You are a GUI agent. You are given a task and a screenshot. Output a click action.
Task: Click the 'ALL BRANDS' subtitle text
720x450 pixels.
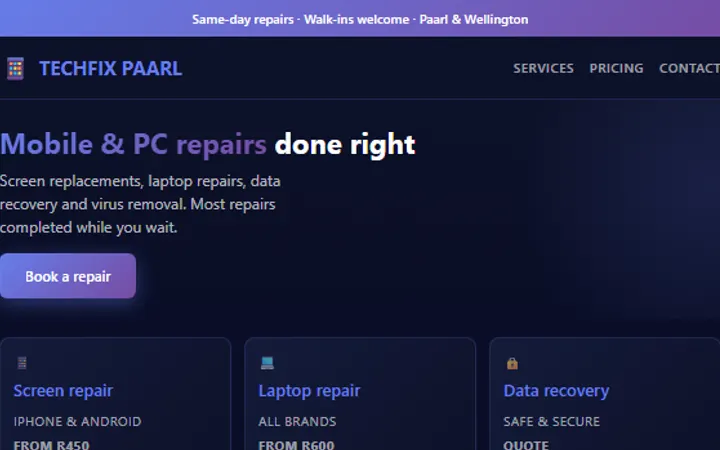(x=297, y=422)
